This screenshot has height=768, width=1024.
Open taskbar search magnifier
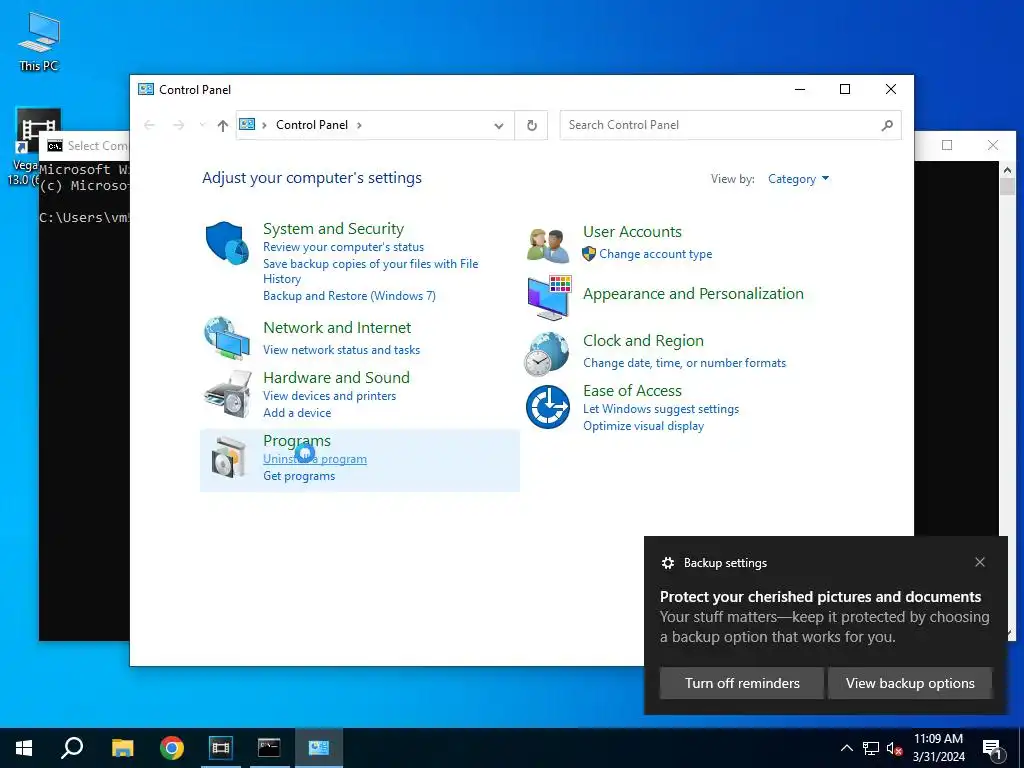pyautogui.click(x=72, y=748)
